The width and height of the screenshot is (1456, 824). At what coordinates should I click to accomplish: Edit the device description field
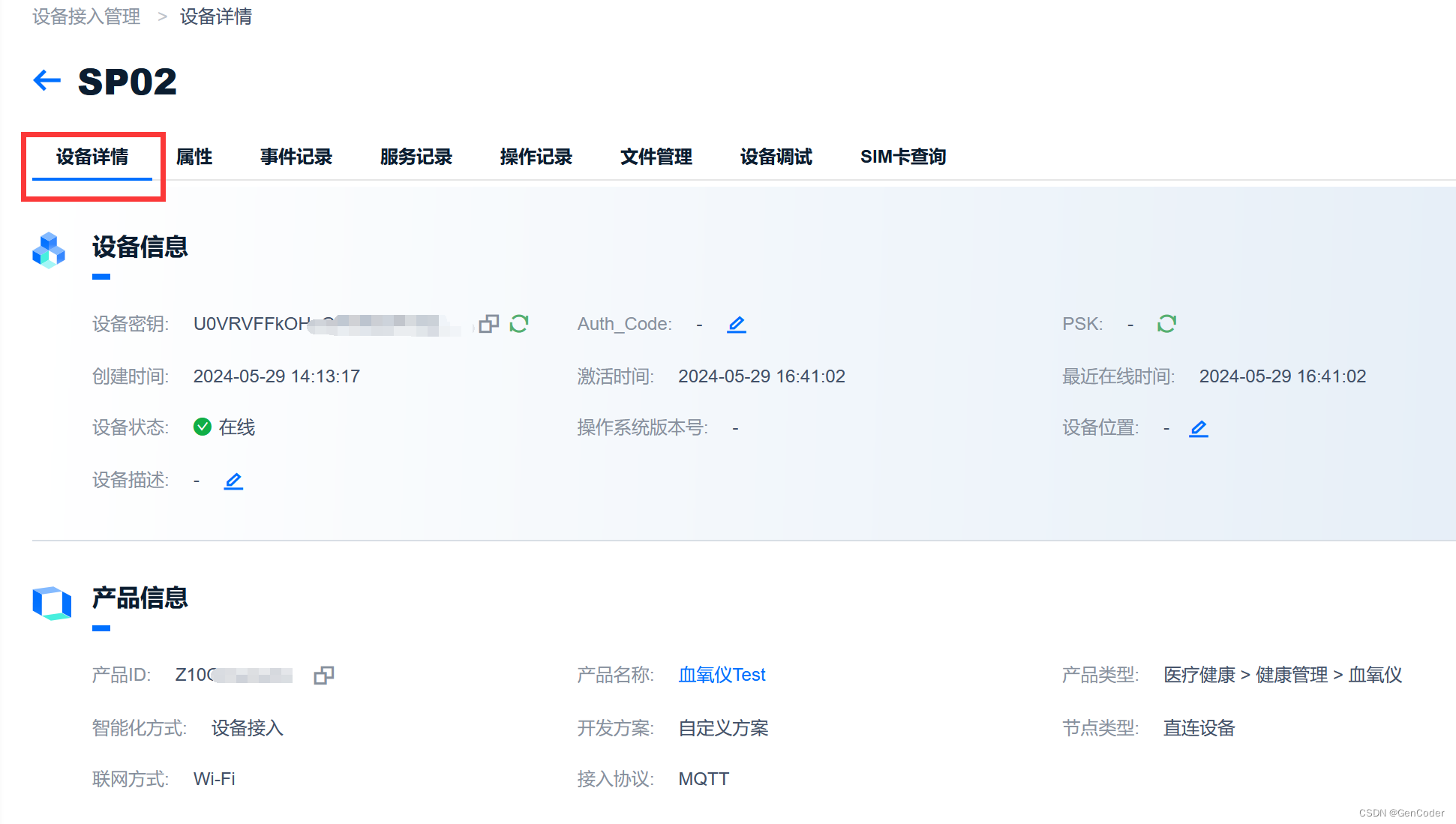click(x=233, y=481)
